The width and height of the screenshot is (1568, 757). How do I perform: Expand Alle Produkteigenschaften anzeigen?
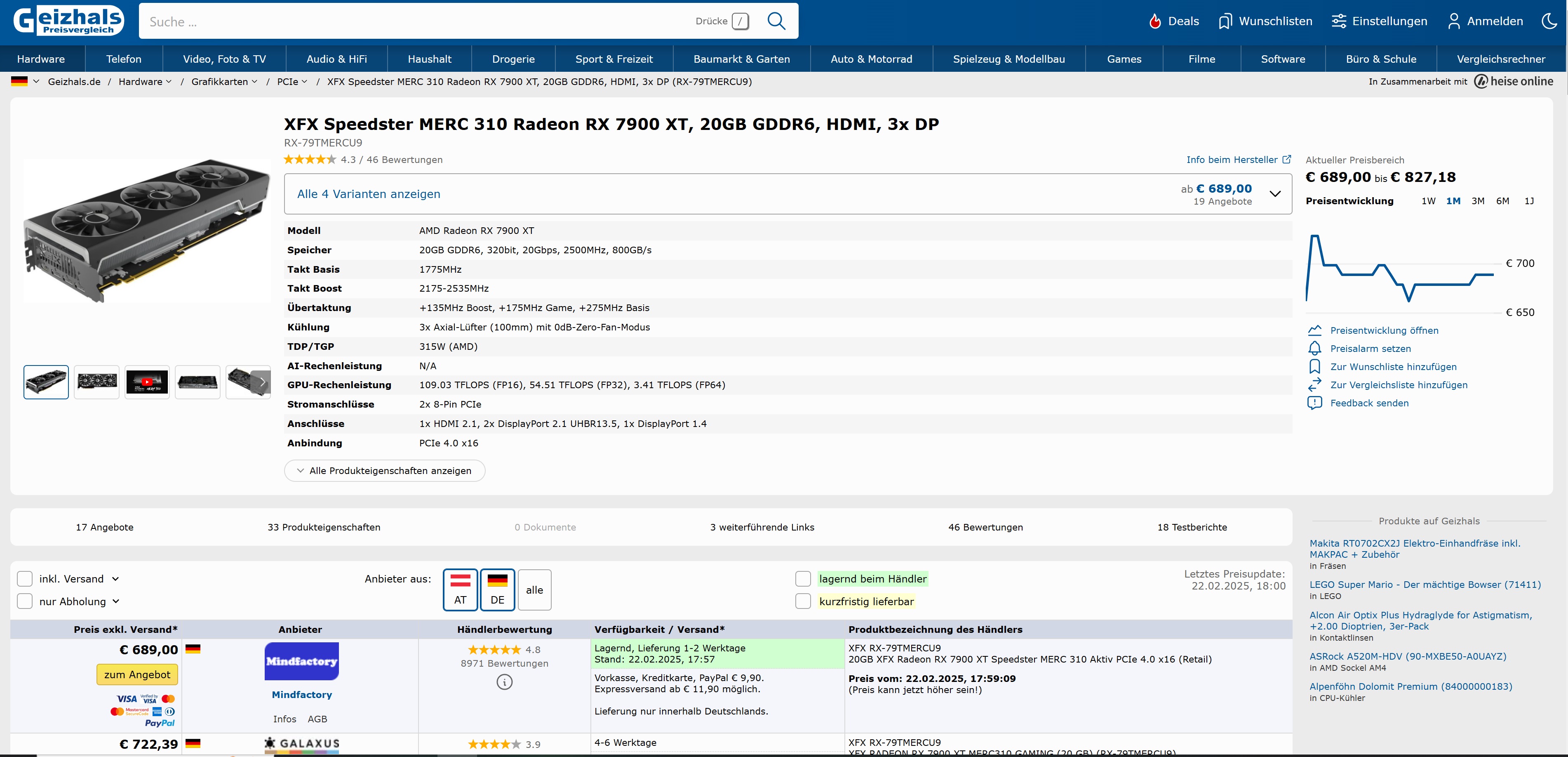385,471
